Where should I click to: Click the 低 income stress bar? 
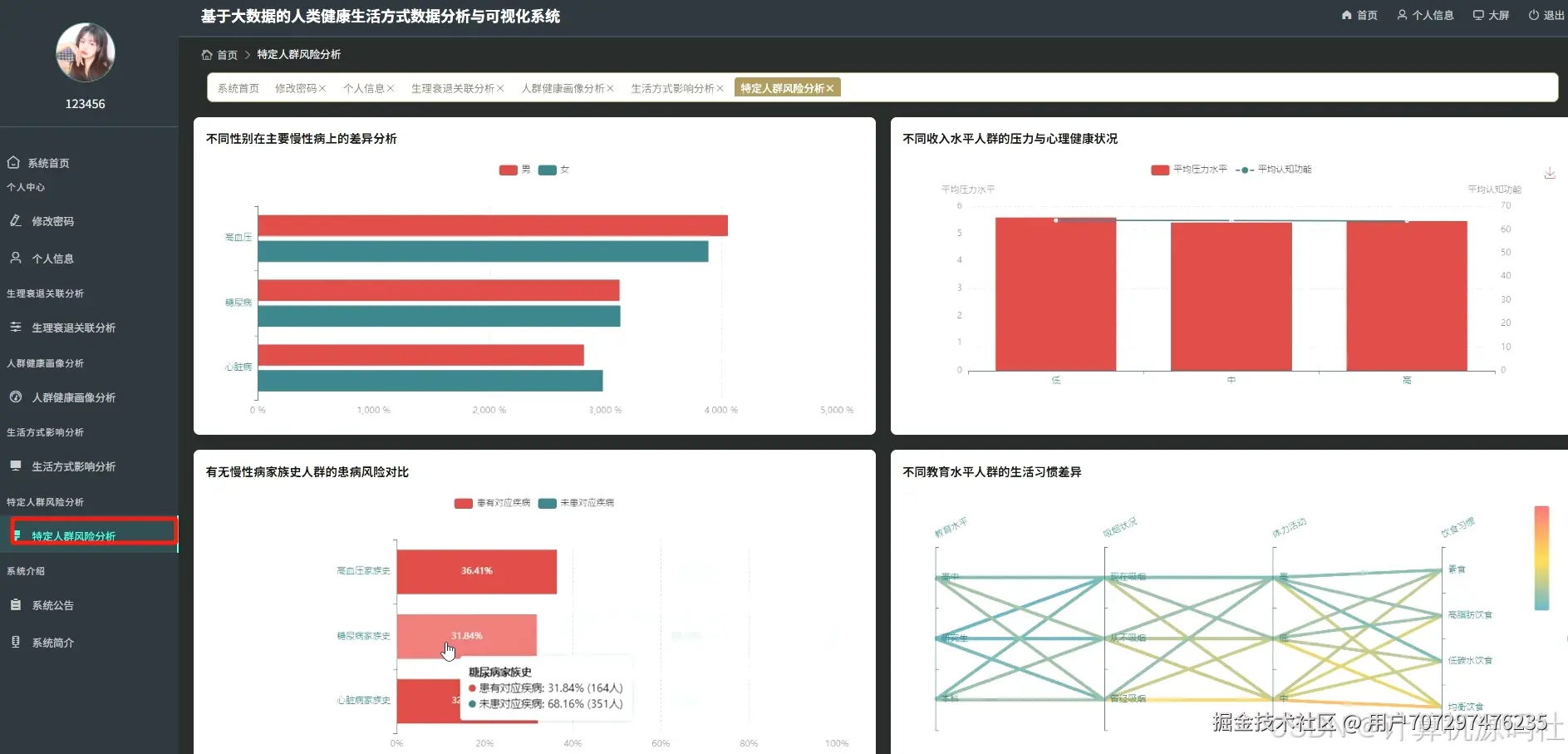[1055, 294]
